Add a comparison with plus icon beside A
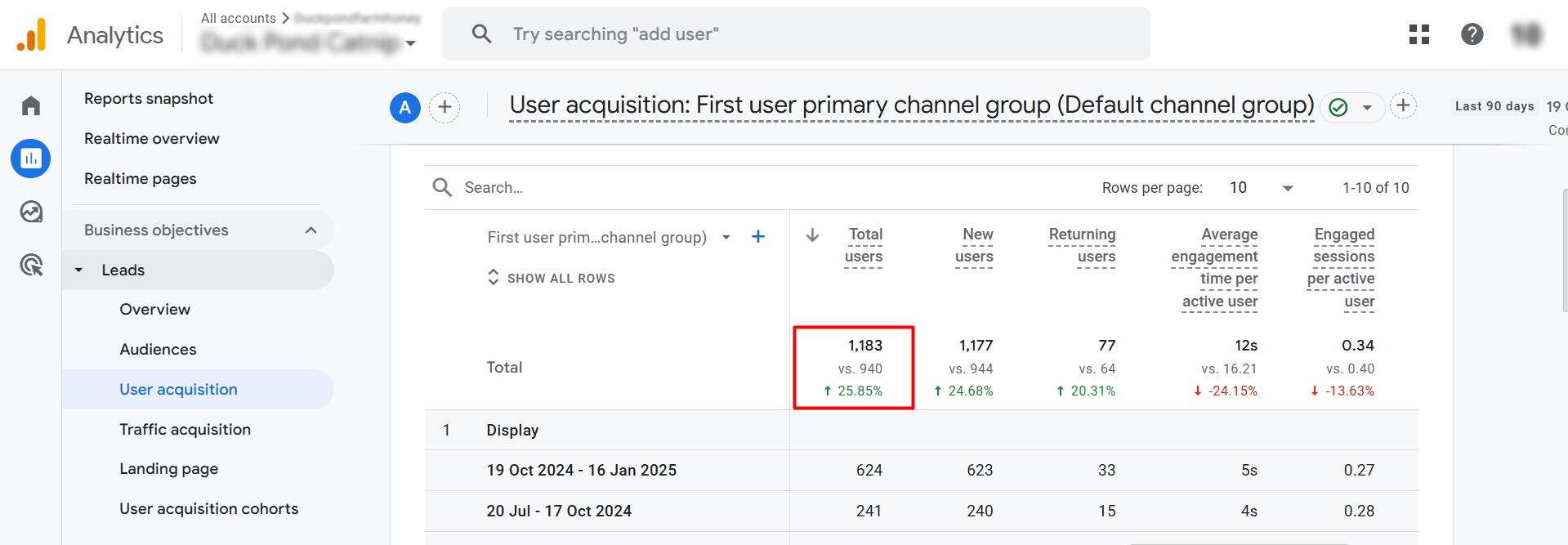Screen dimensions: 1568x545 click(x=444, y=107)
